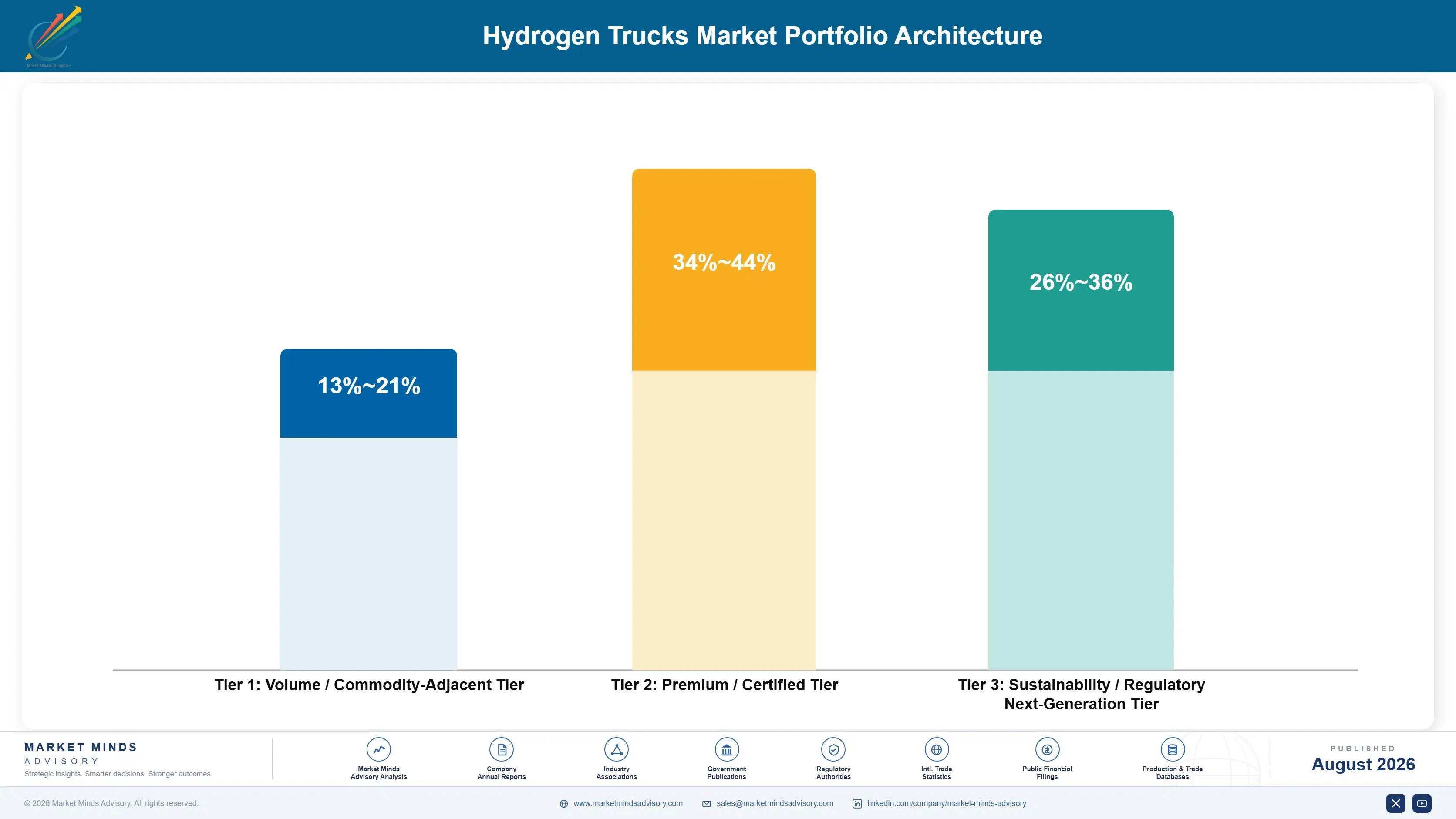Image resolution: width=1456 pixels, height=819 pixels.
Task: Click the Production & Trade Databases icon
Action: coord(1172,749)
